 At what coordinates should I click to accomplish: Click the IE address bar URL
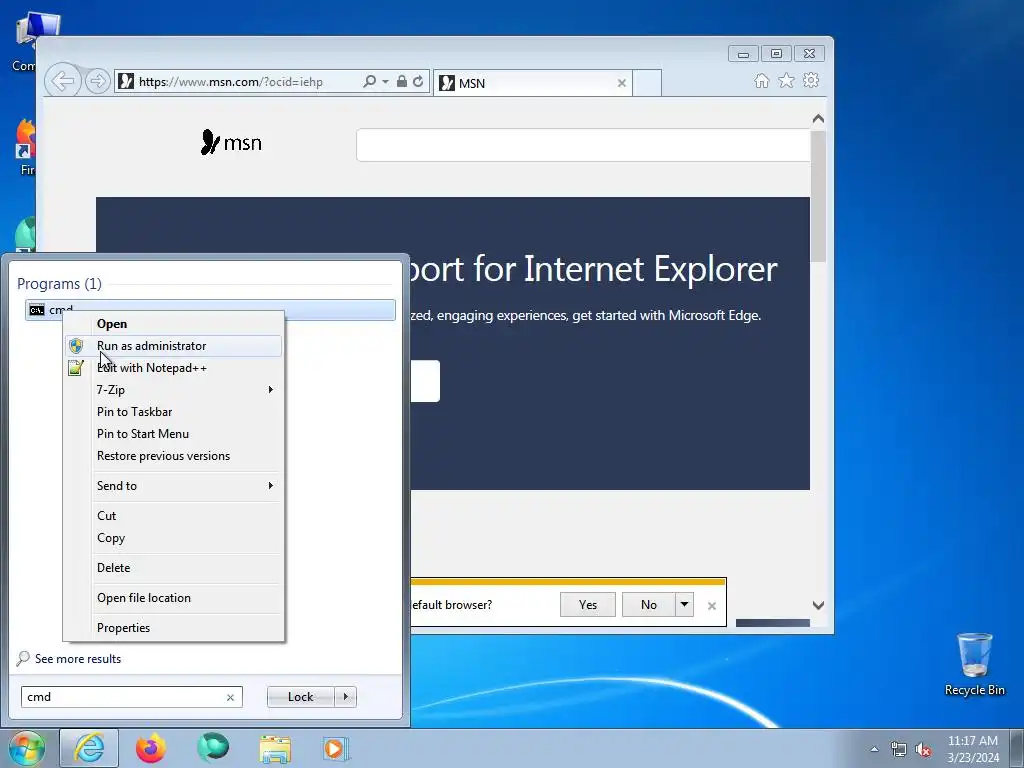click(231, 82)
